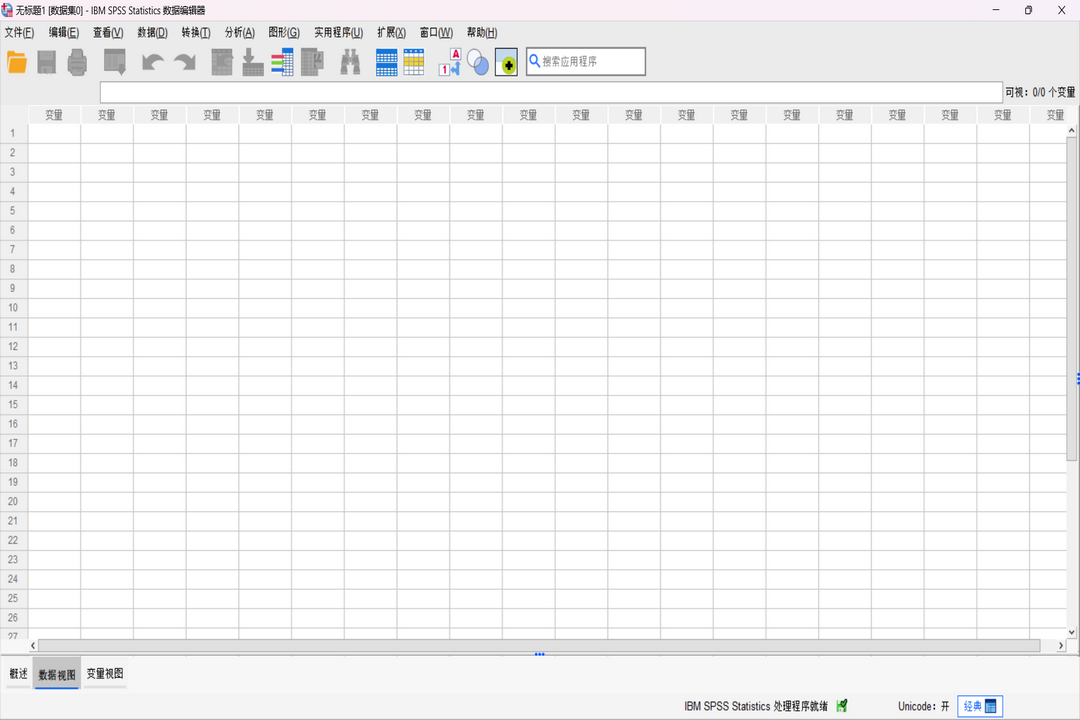Open the 分析 menu

pos(240,32)
